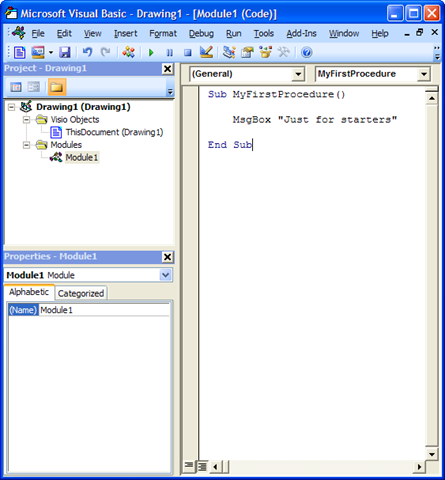Select ThisDocument (Drawing1) in the tree
This screenshot has height=480, width=445.
pyautogui.click(x=114, y=132)
